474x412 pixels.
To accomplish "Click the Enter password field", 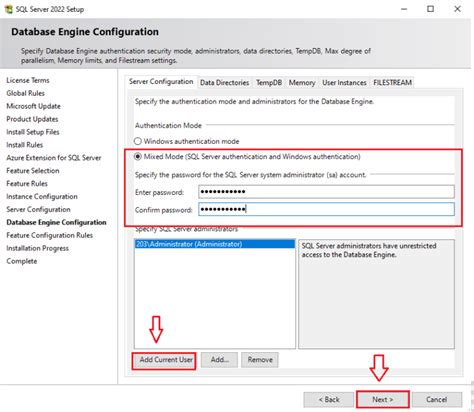I will [x=326, y=192].
